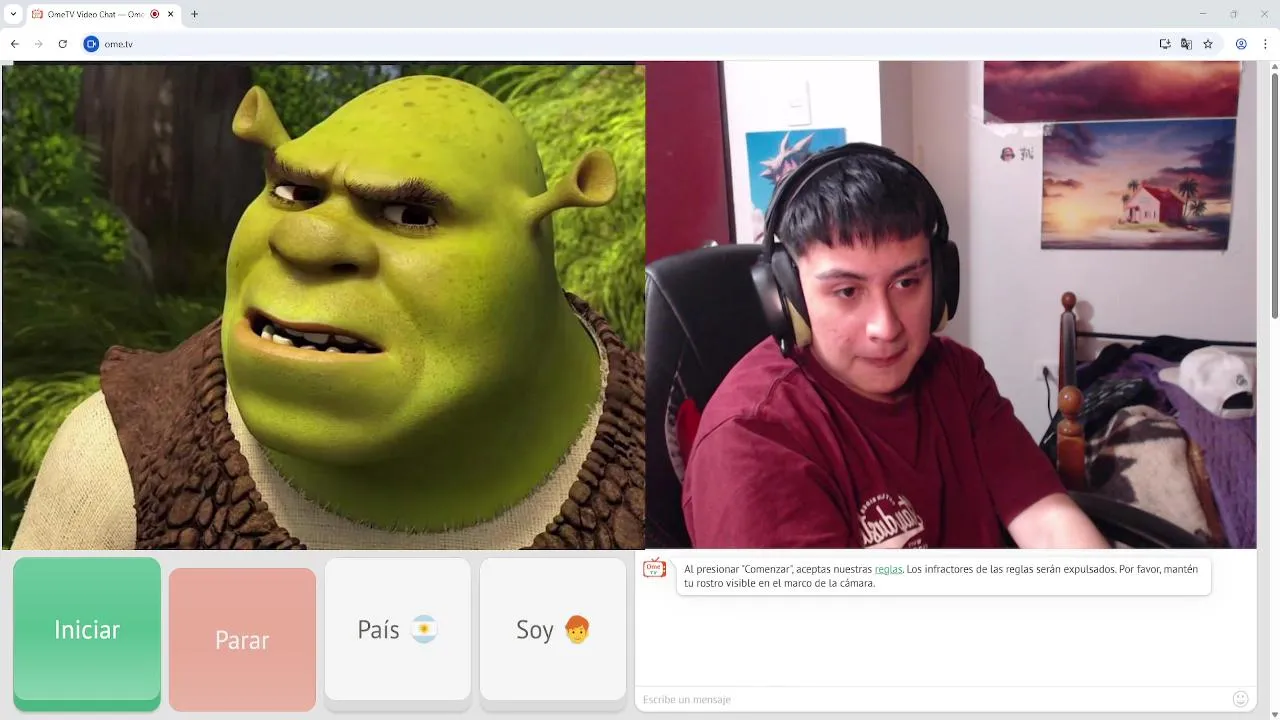Open the Soy gender selector

click(553, 630)
